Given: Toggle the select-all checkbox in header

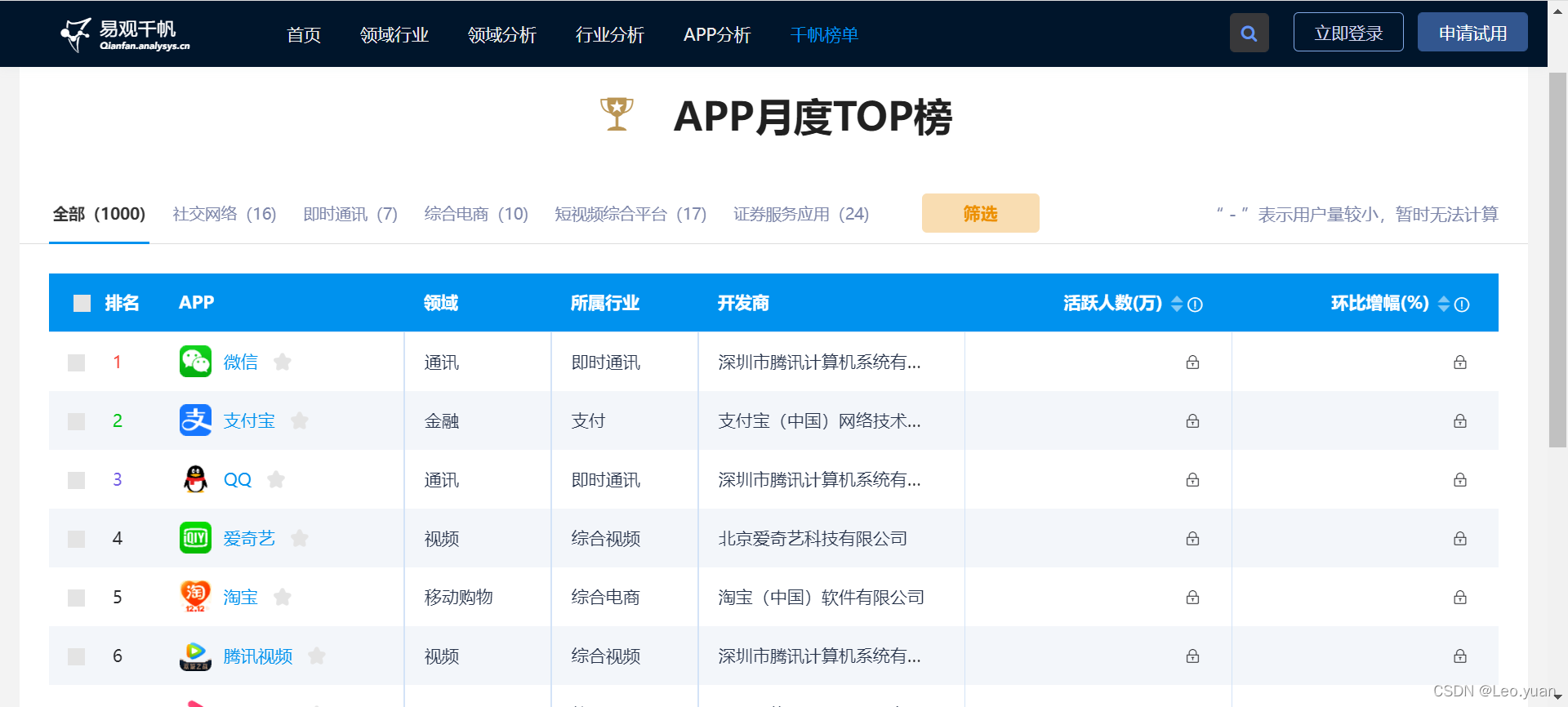Looking at the screenshot, I should pos(82,304).
